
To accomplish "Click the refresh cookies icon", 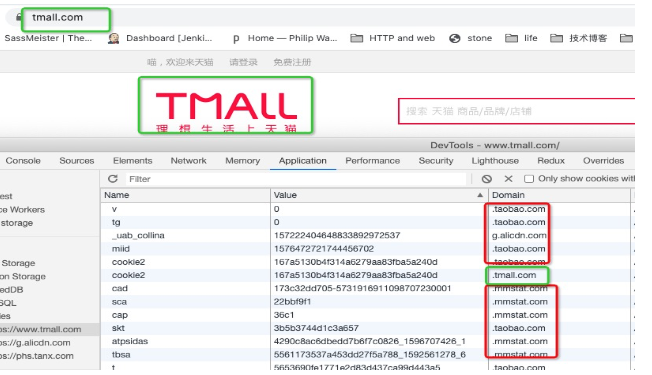I will pyautogui.click(x=113, y=179).
